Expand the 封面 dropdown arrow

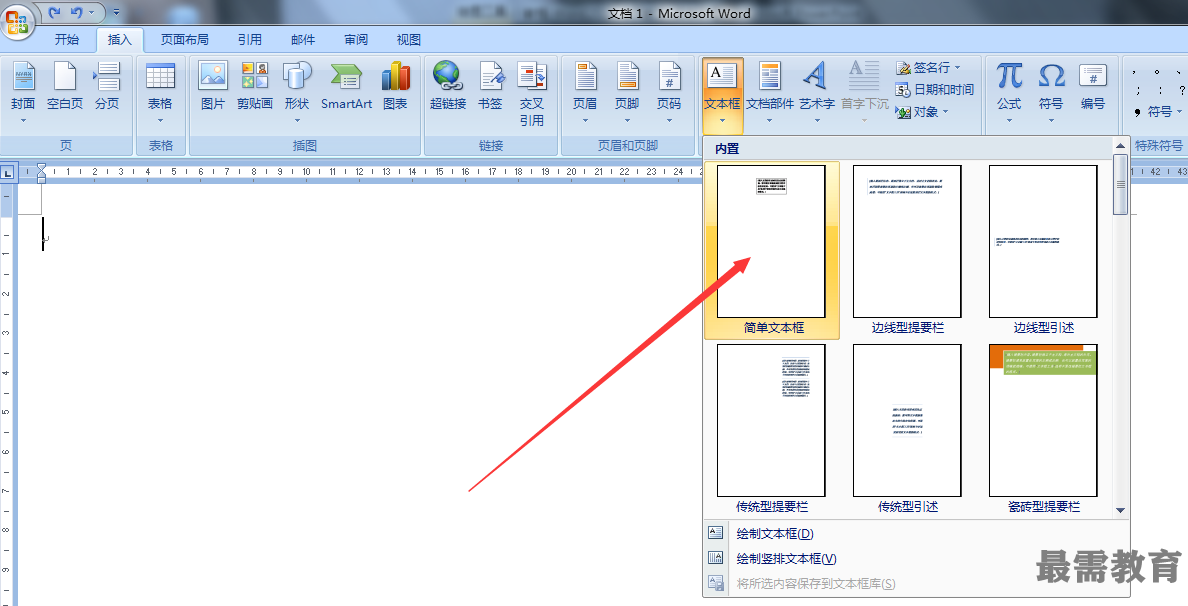click(23, 120)
